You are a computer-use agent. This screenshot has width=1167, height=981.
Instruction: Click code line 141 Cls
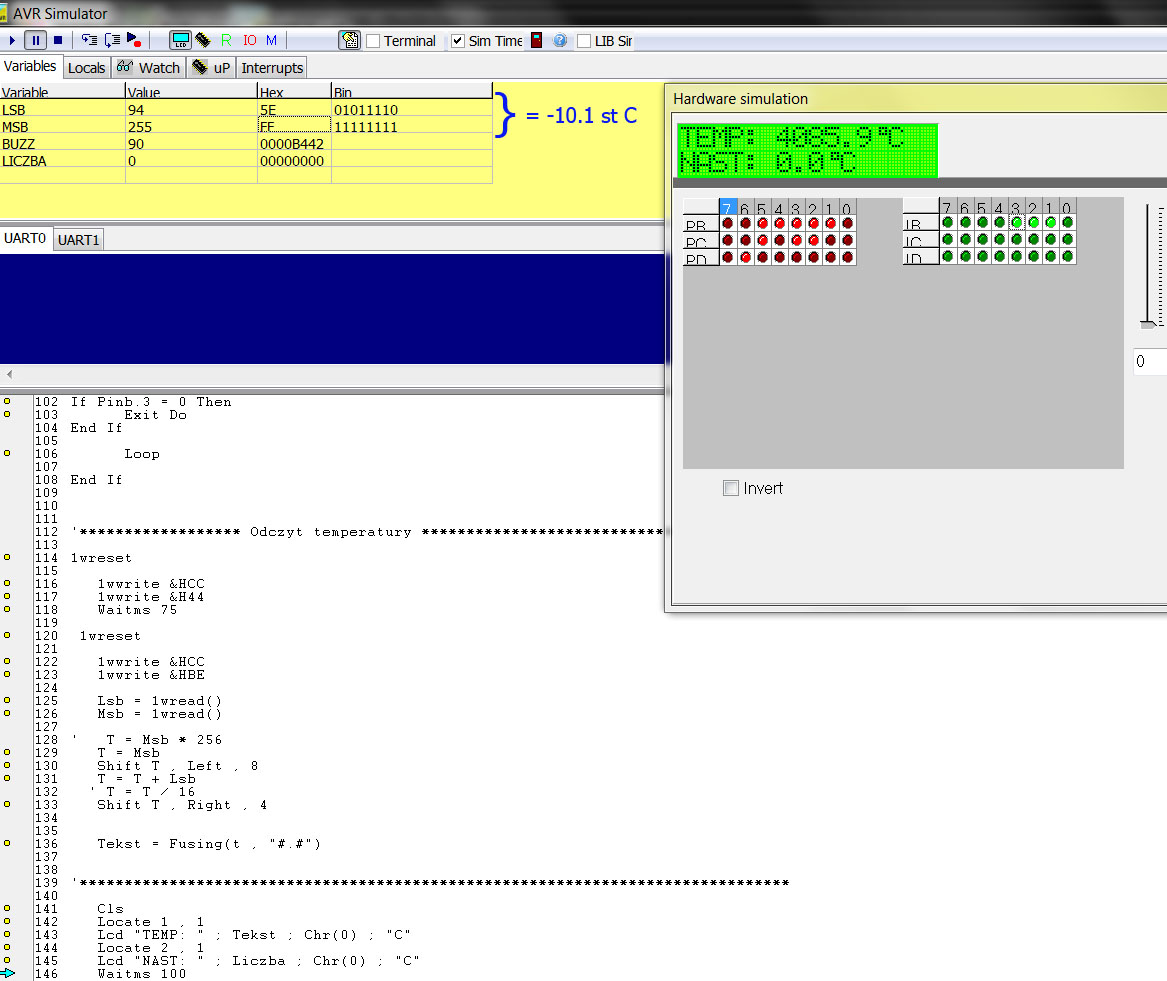pyautogui.click(x=110, y=909)
